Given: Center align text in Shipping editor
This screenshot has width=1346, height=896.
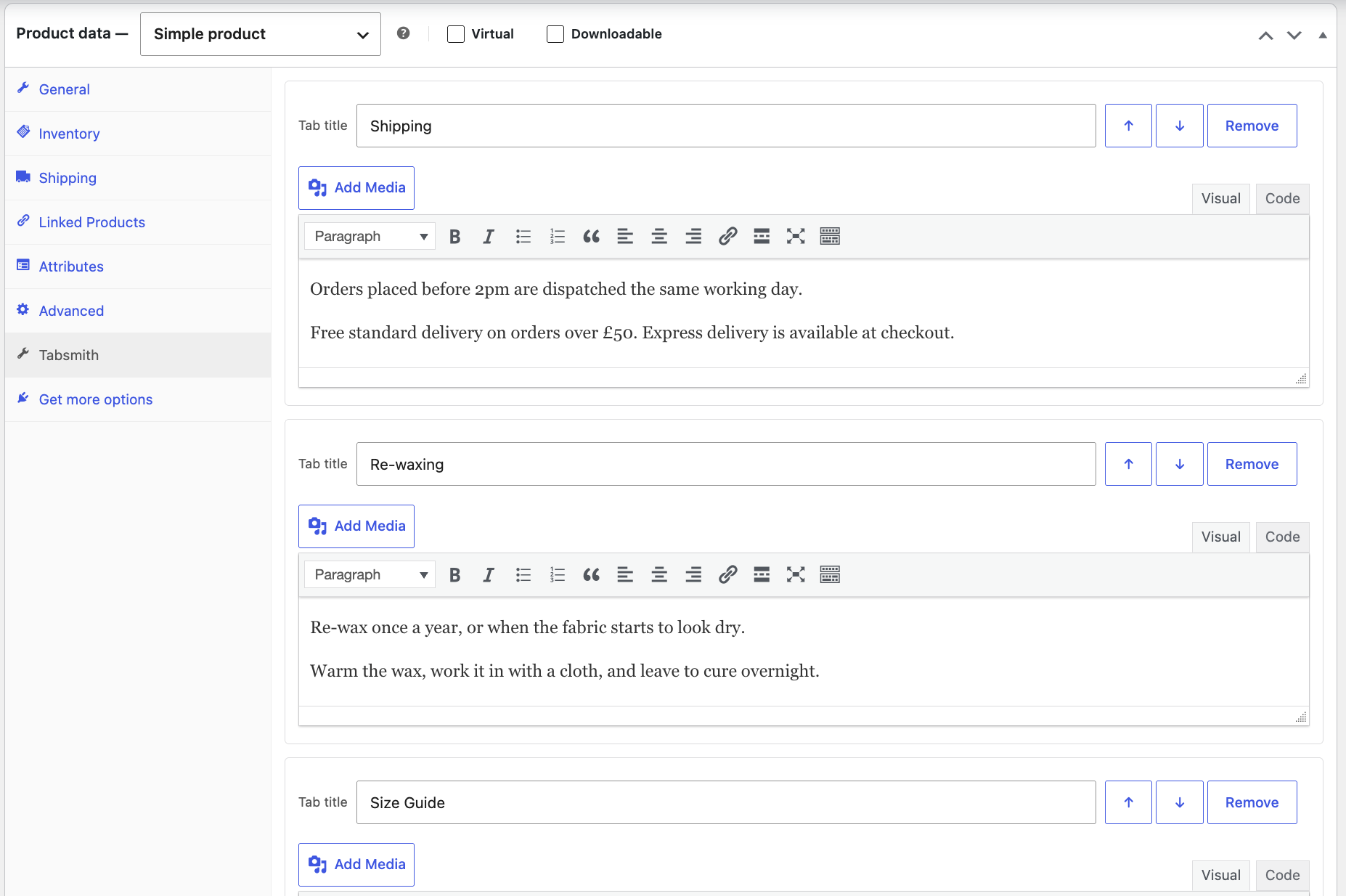Looking at the screenshot, I should (x=659, y=237).
